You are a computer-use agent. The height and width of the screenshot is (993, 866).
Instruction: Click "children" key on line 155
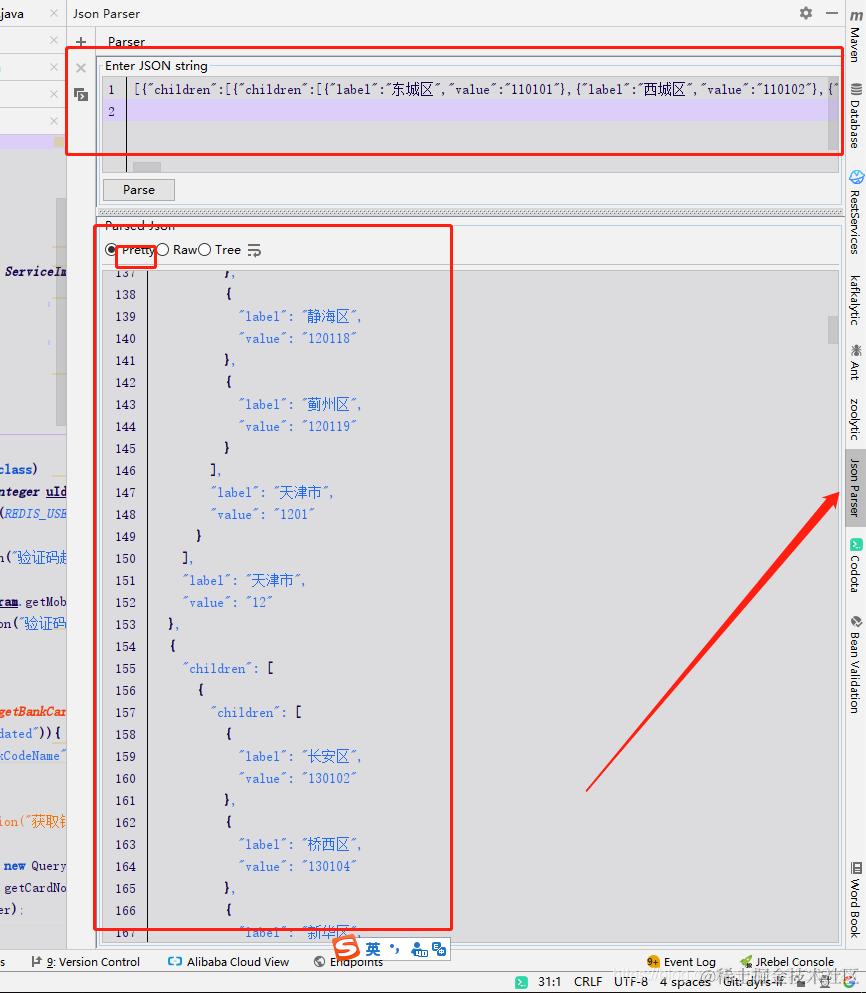click(217, 669)
